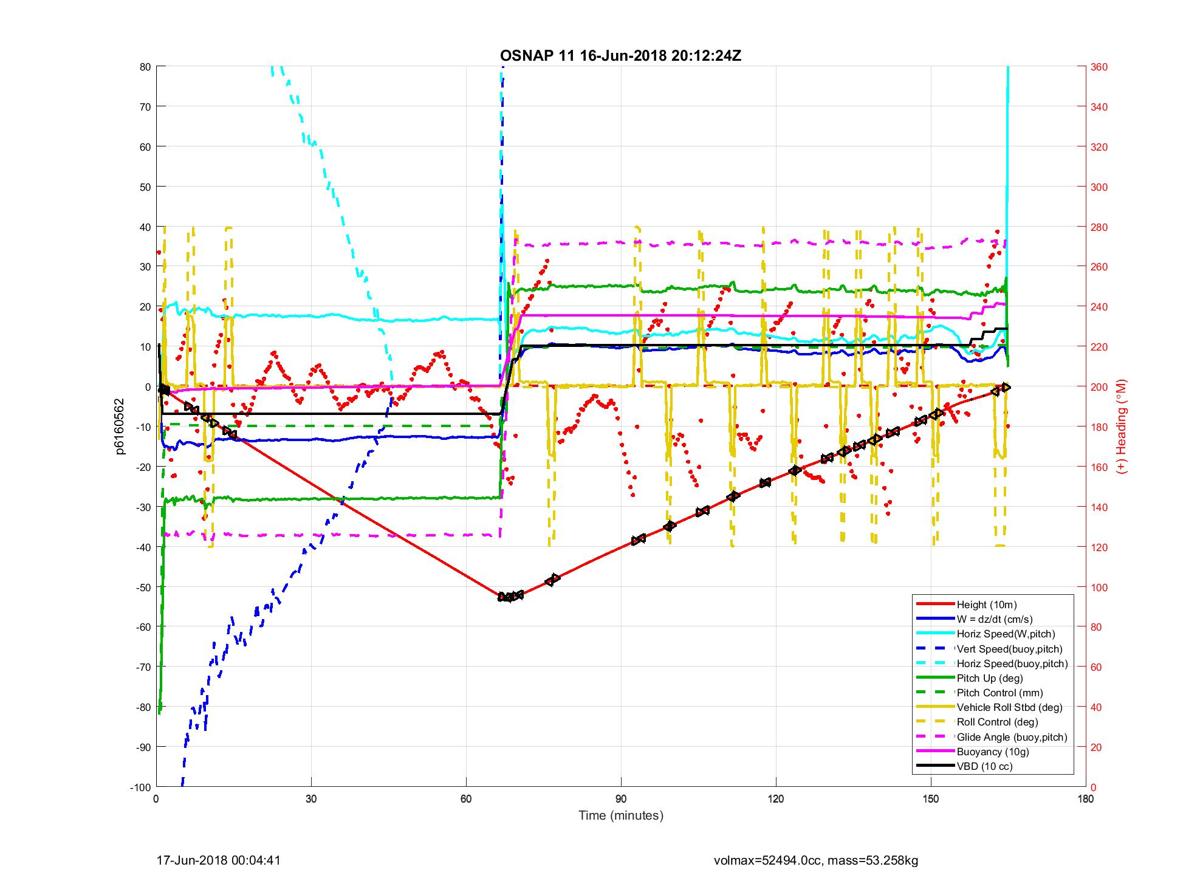Click the right axis label '(+) Heading (°M)'
1200x885 pixels.
[x=1121, y=427]
